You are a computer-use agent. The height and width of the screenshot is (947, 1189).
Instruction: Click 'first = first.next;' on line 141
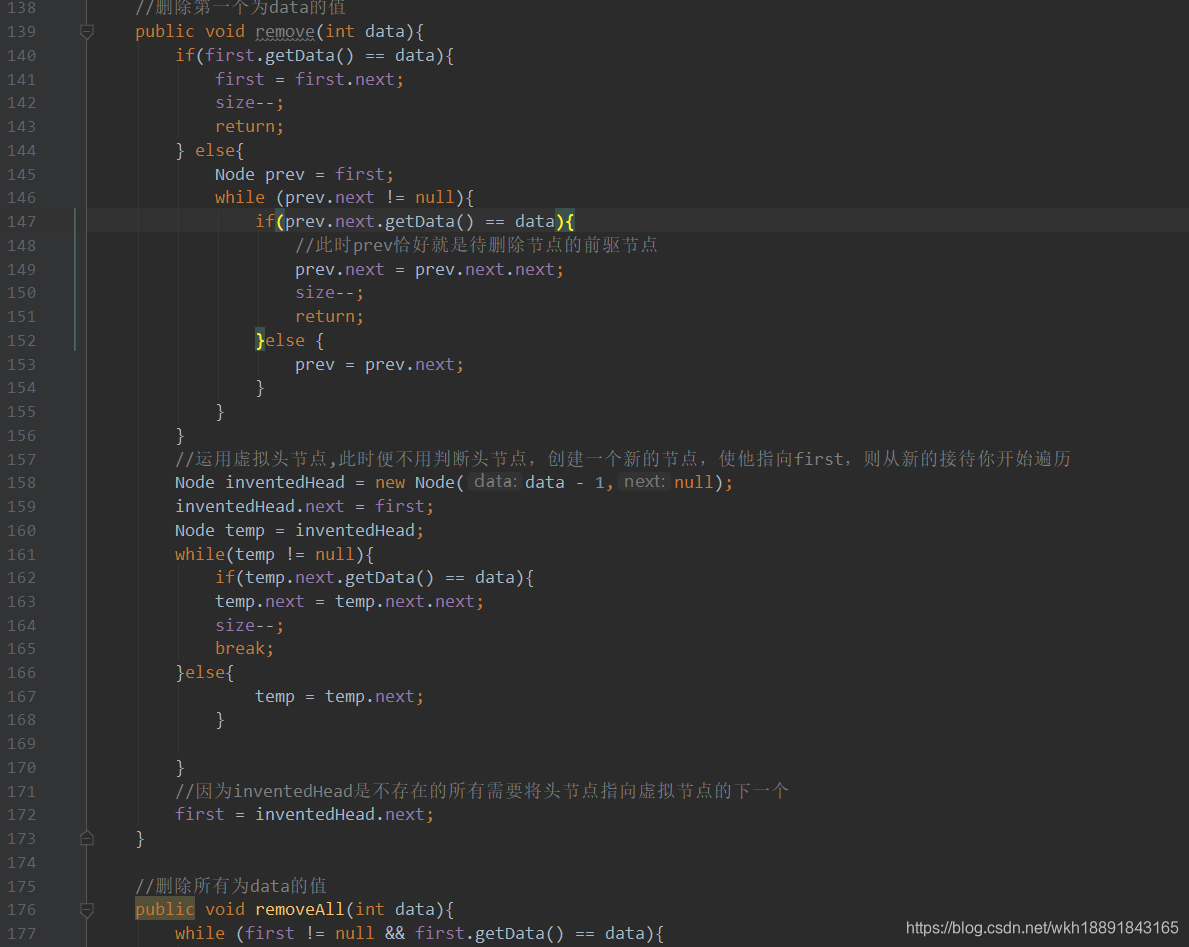(309, 80)
